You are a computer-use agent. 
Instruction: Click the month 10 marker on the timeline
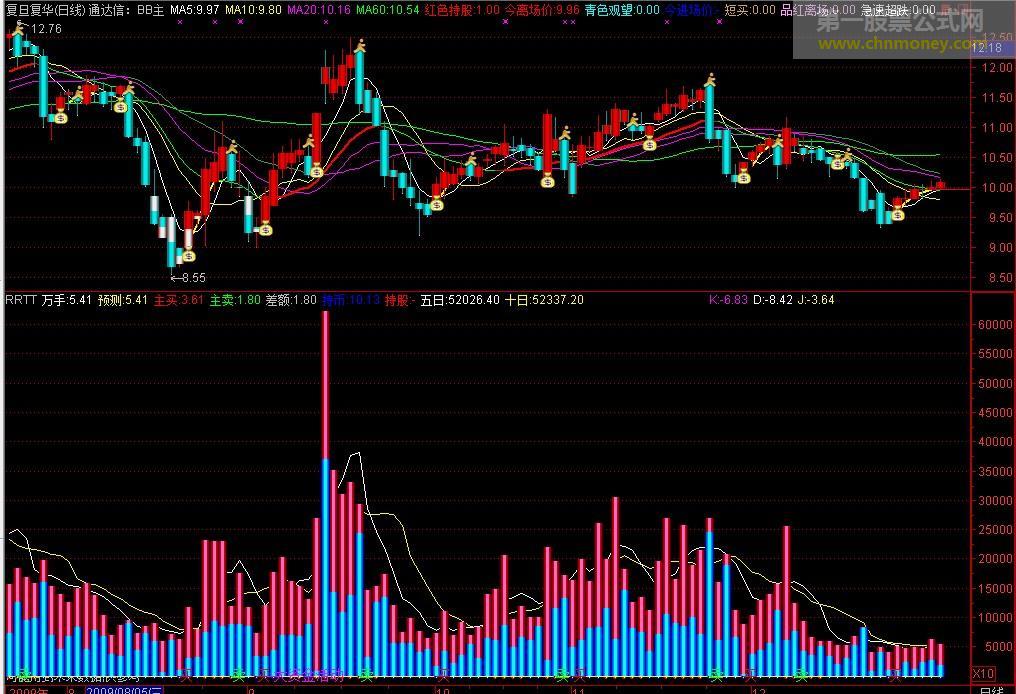tap(443, 691)
